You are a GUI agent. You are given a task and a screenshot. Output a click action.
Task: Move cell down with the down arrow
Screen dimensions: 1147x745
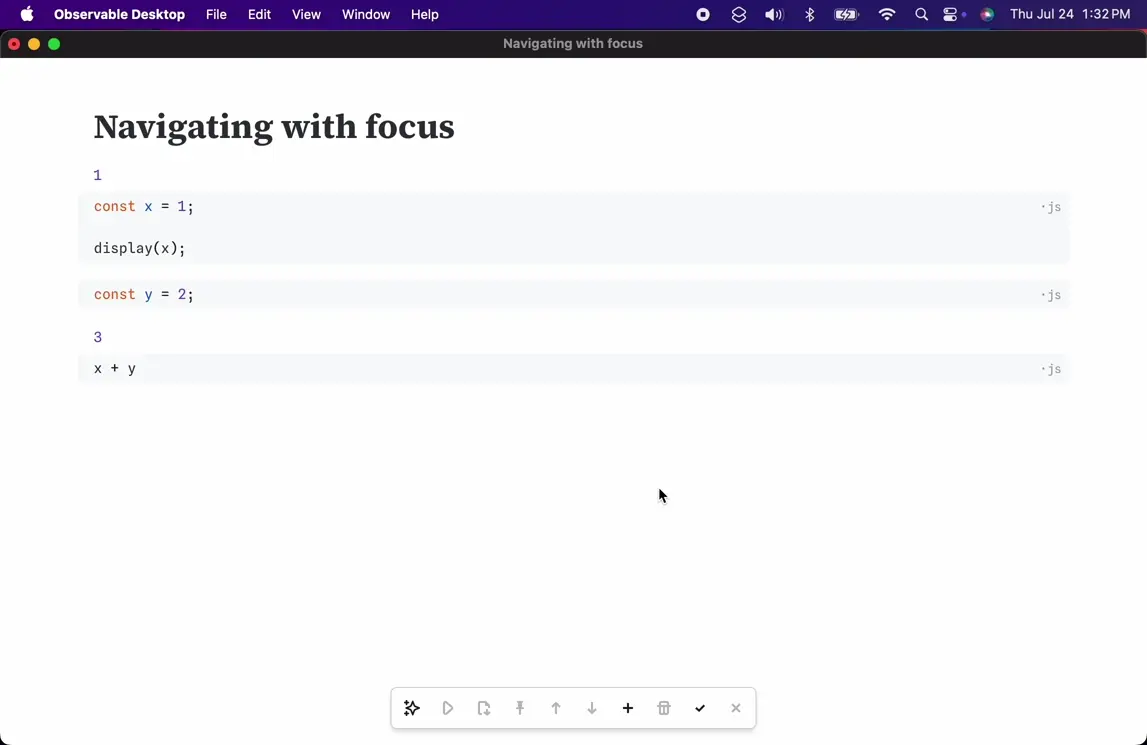coord(592,708)
